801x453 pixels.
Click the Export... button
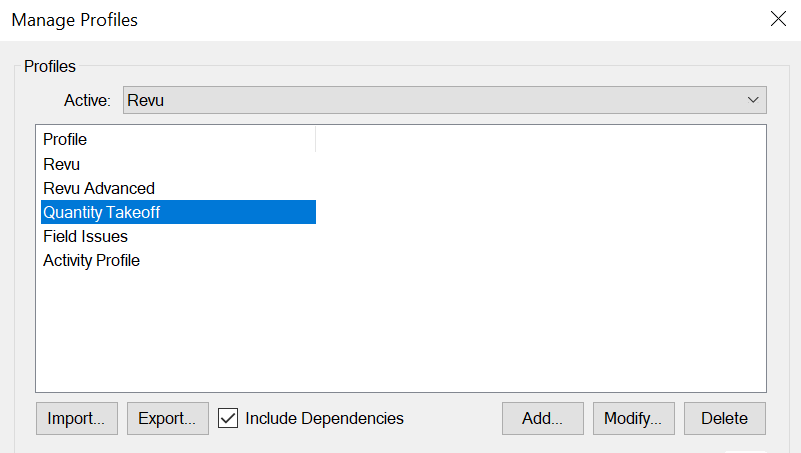tap(168, 418)
